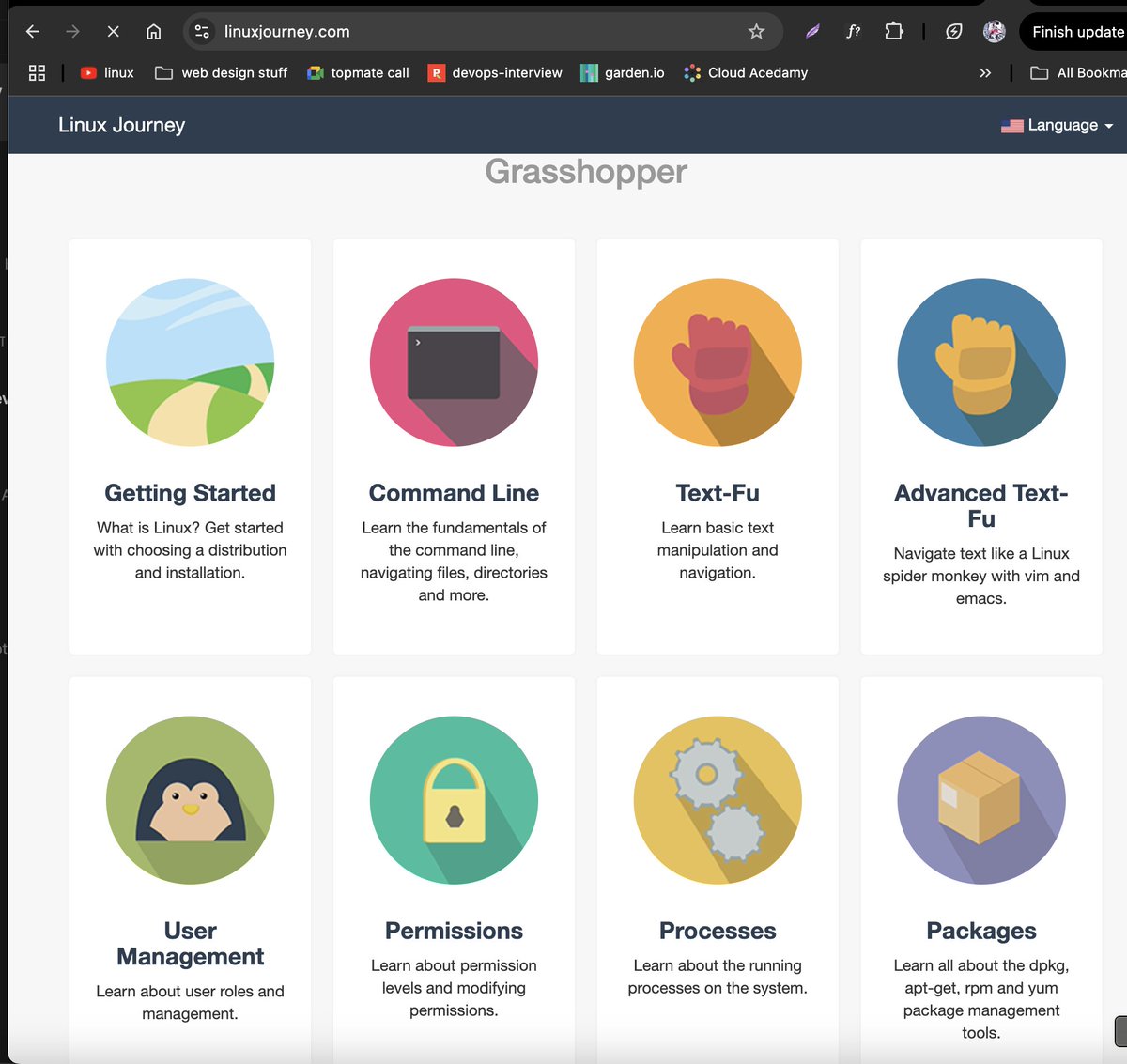This screenshot has height=1064, width=1127.
Task: Open the Chrome profile avatar
Action: pyautogui.click(x=994, y=32)
